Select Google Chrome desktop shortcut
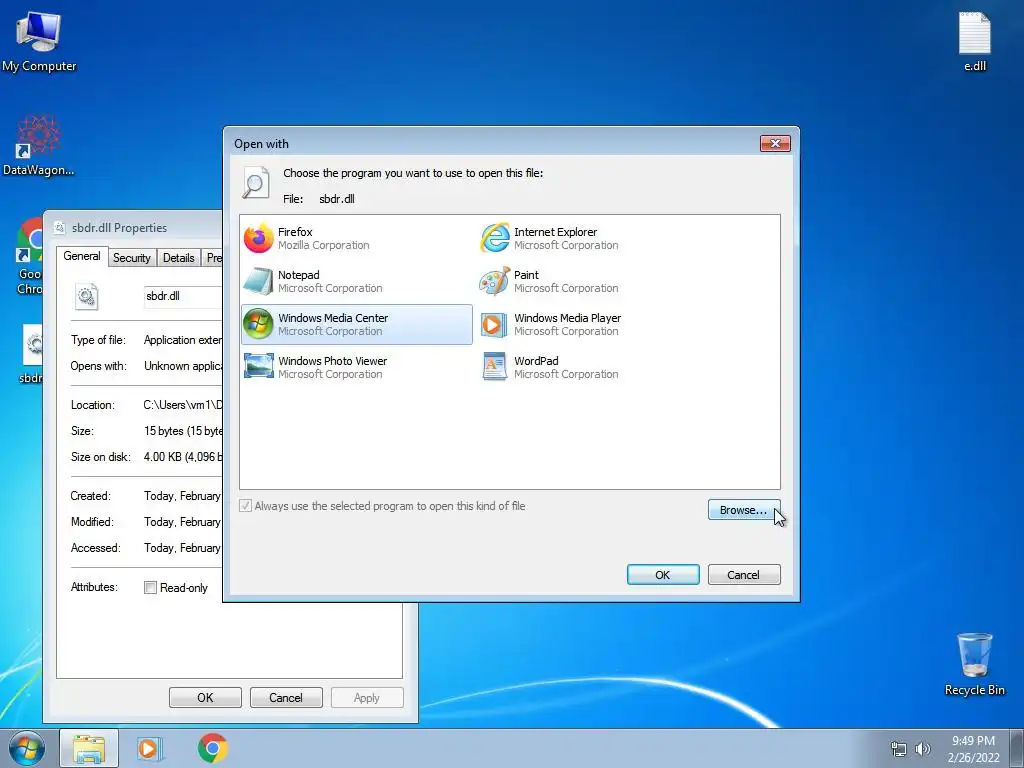Viewport: 1024px width, 768px height. pos(30,256)
